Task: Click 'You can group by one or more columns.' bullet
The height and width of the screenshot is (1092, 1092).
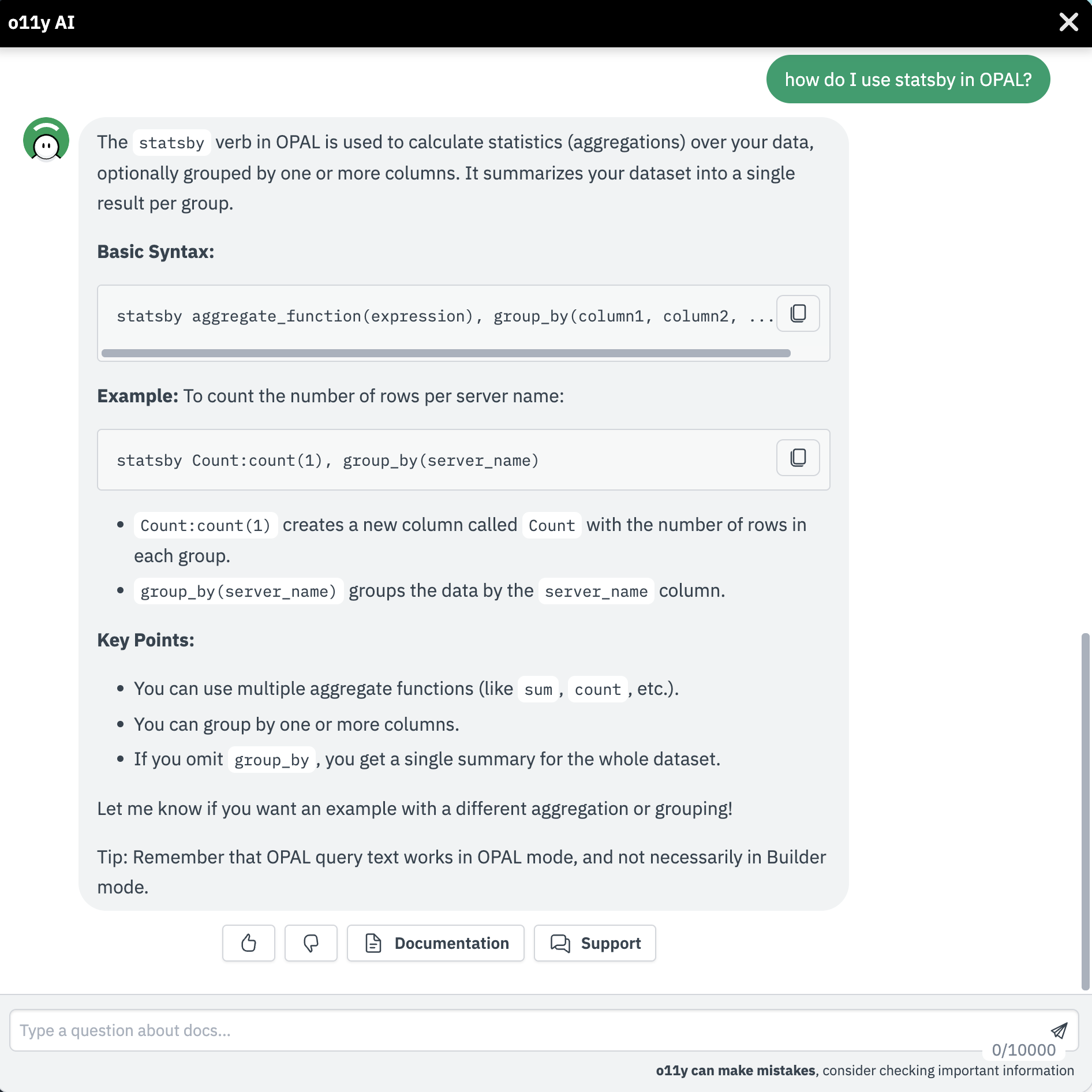Action: [297, 724]
